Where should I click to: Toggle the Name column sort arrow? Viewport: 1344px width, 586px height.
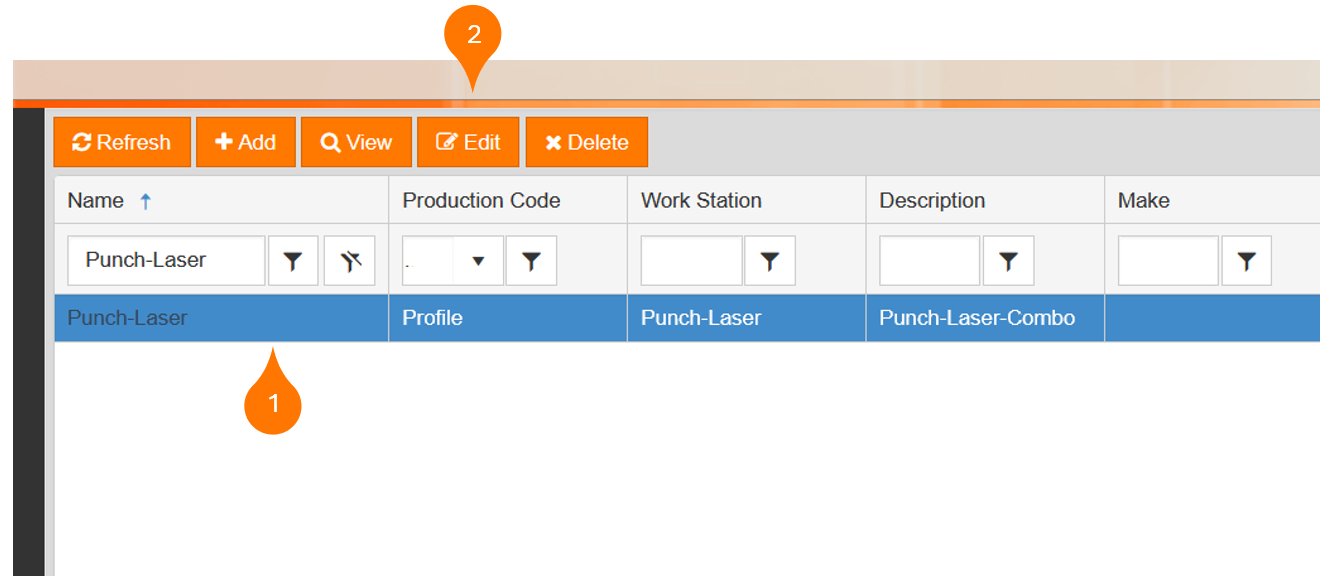point(146,201)
